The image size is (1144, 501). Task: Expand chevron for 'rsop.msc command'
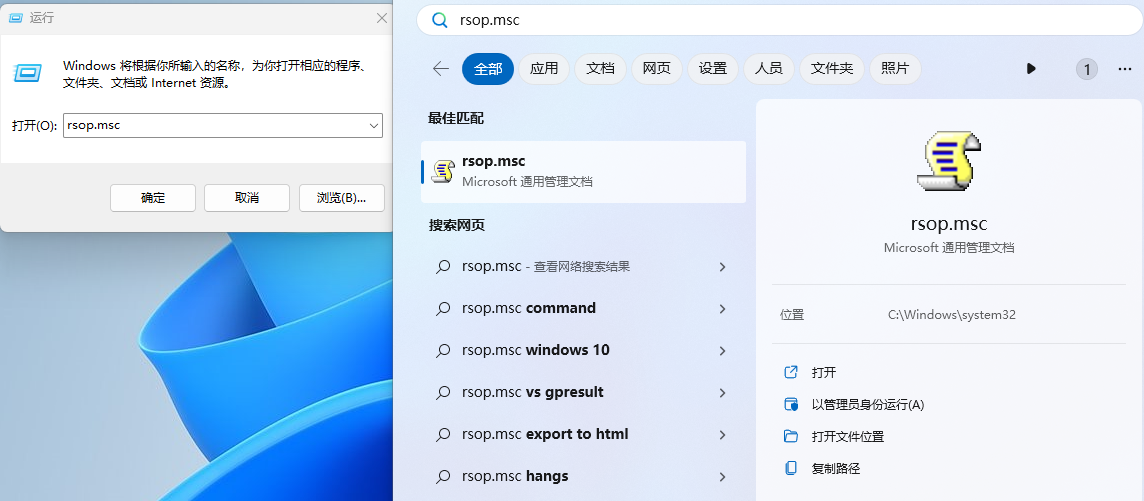722,309
